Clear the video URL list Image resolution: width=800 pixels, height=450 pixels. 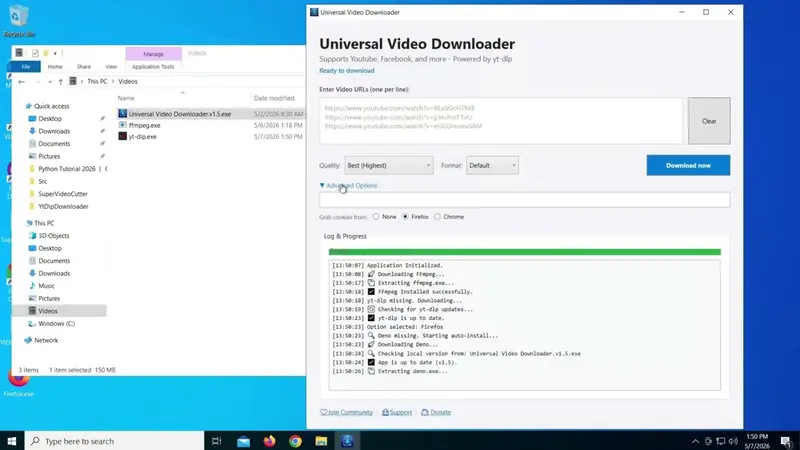tap(709, 121)
